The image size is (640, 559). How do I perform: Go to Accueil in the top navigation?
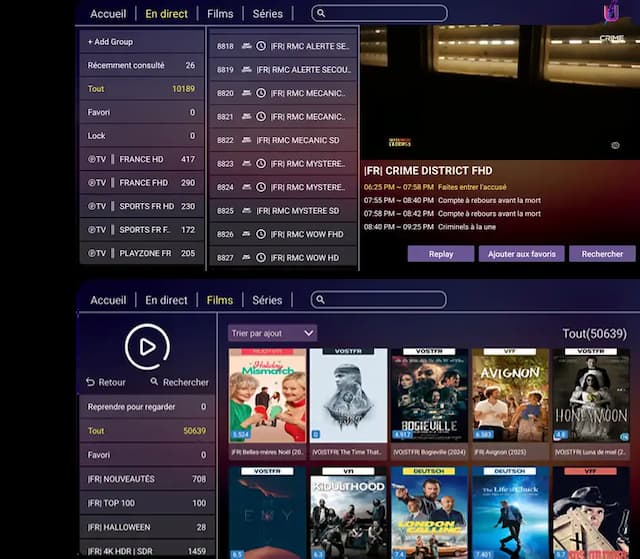point(108,14)
